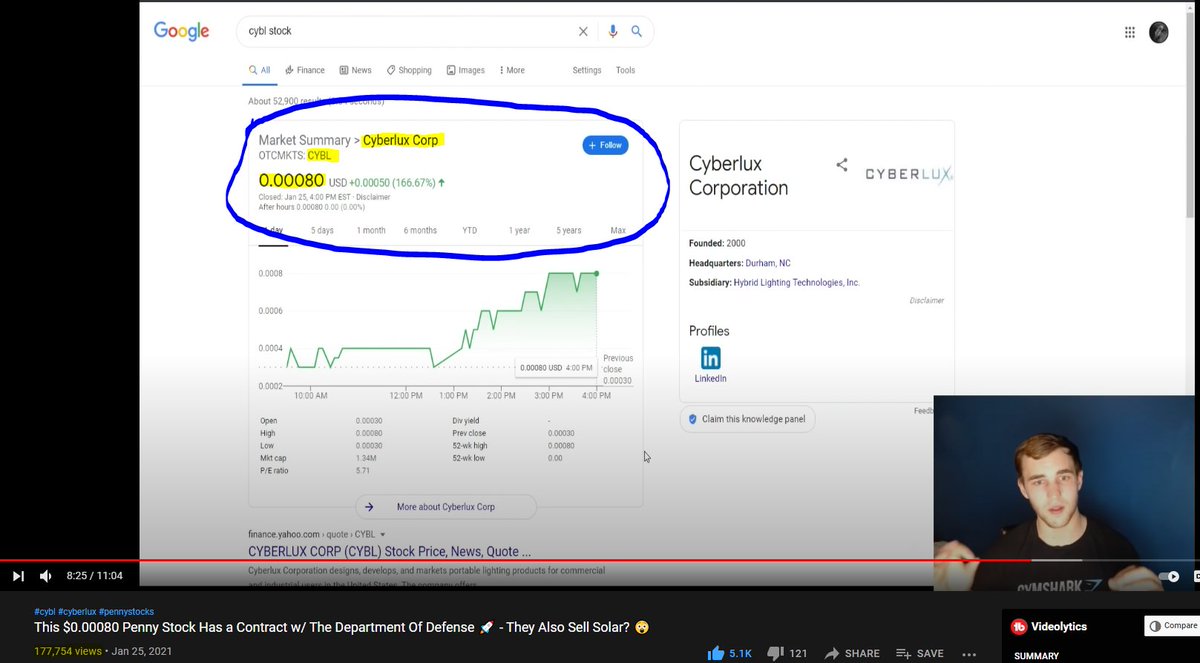
Task: Select the YTD chart range
Action: pyautogui.click(x=469, y=230)
